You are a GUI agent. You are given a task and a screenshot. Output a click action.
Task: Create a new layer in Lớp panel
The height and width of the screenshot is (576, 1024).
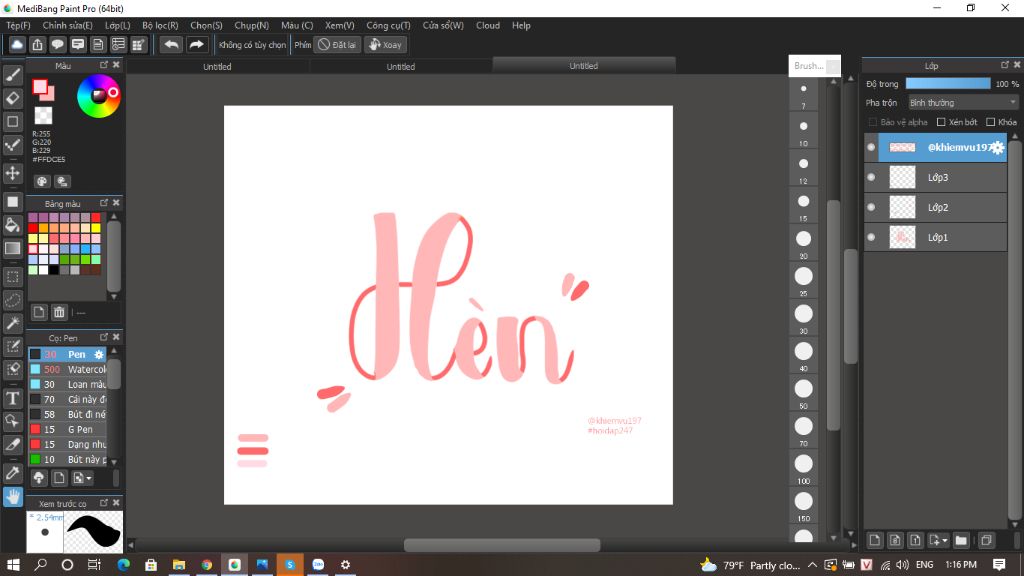[x=874, y=540]
